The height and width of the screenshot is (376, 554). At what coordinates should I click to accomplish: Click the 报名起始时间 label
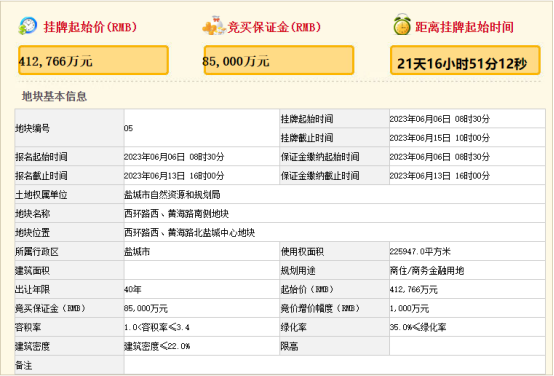(41, 157)
